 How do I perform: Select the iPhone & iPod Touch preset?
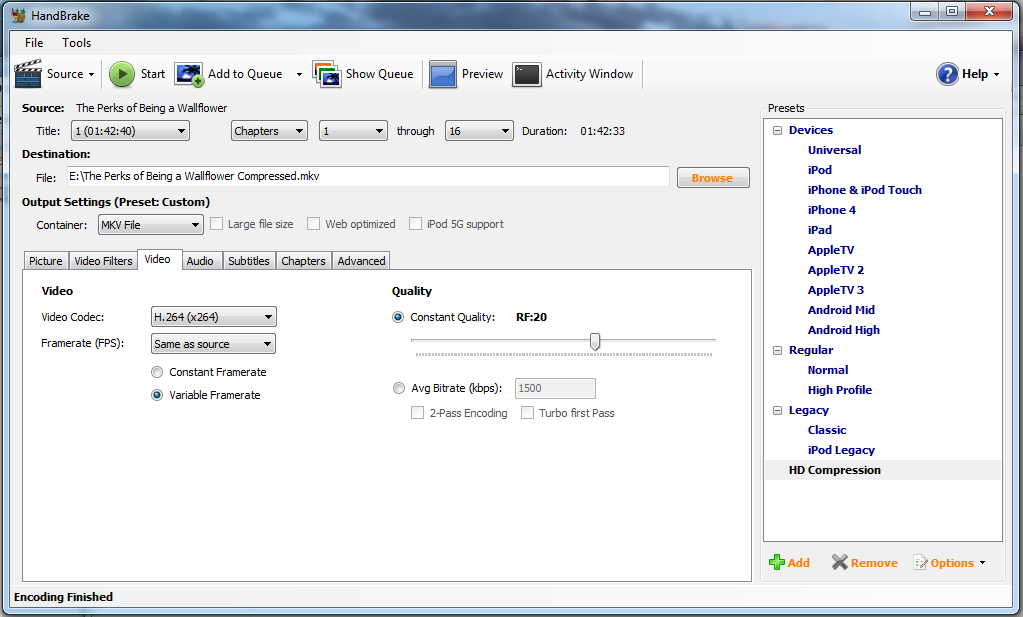pos(864,190)
